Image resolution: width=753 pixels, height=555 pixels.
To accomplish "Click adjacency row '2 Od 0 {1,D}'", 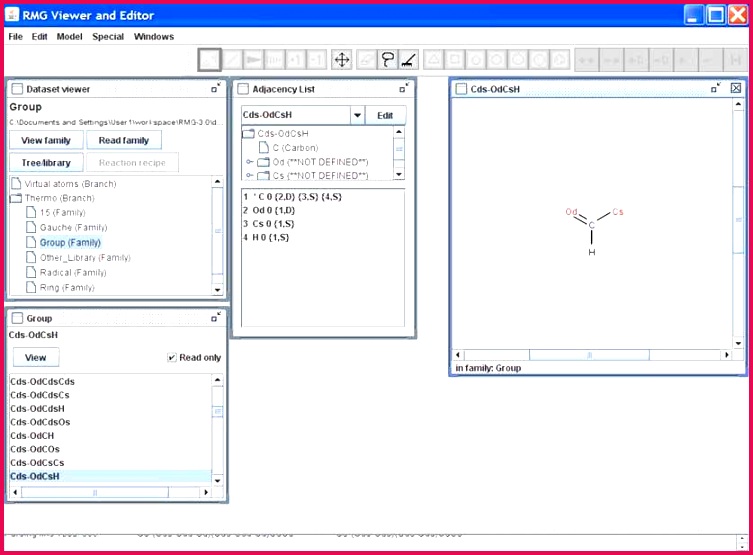I will [269, 210].
